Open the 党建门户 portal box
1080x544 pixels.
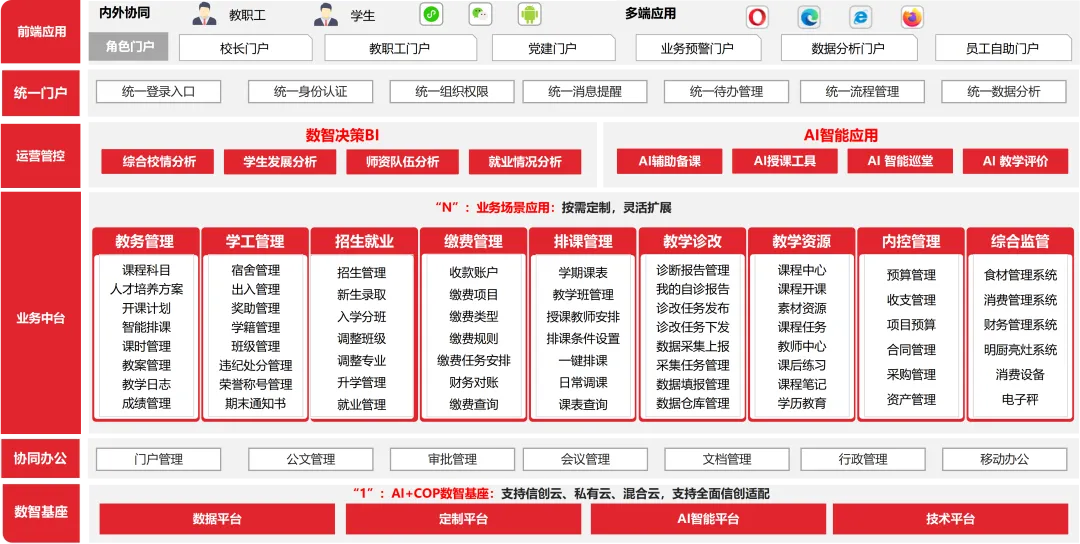553,48
